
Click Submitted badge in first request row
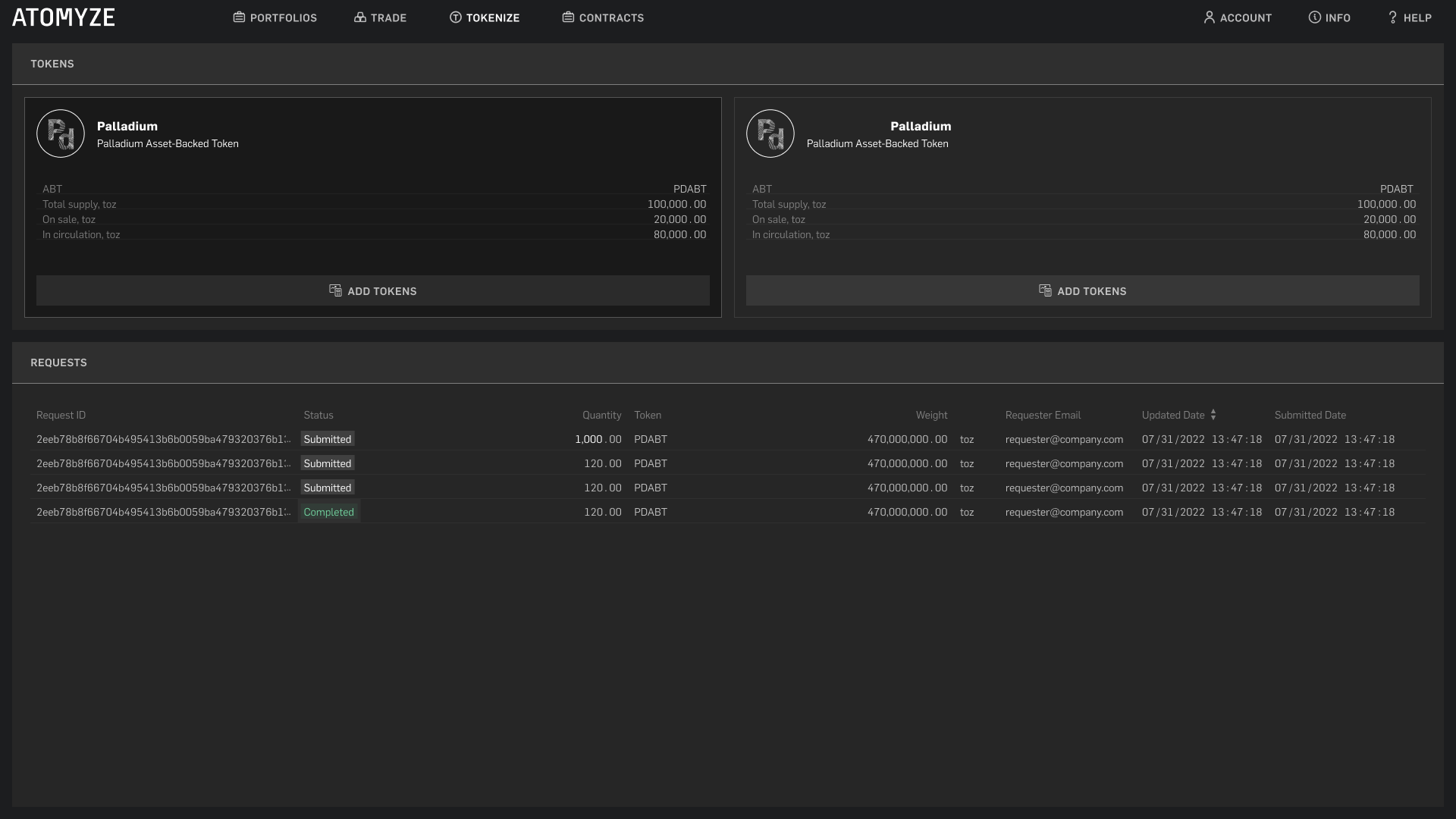coord(328,439)
